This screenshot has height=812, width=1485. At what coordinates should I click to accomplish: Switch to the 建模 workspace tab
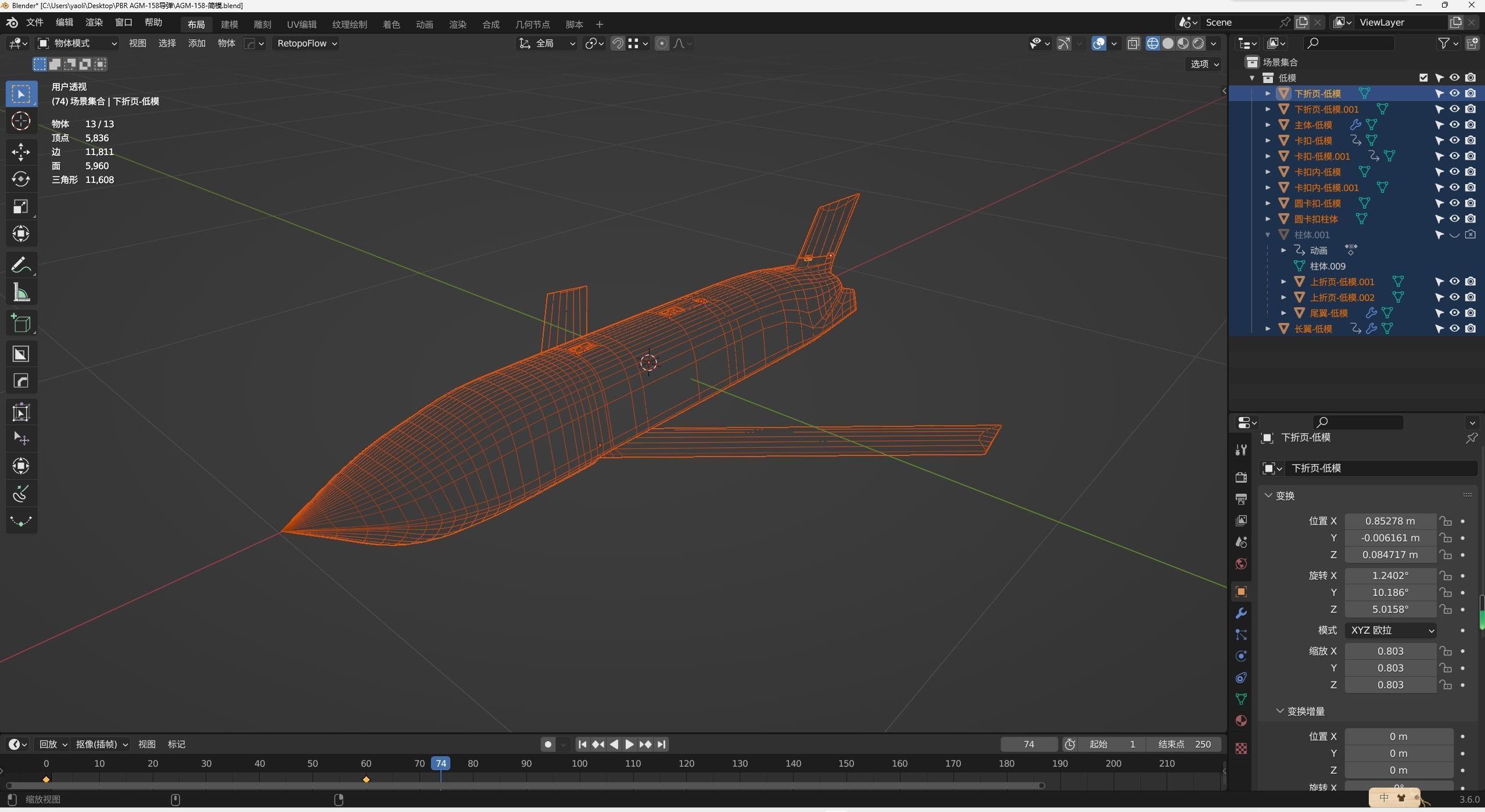click(229, 24)
